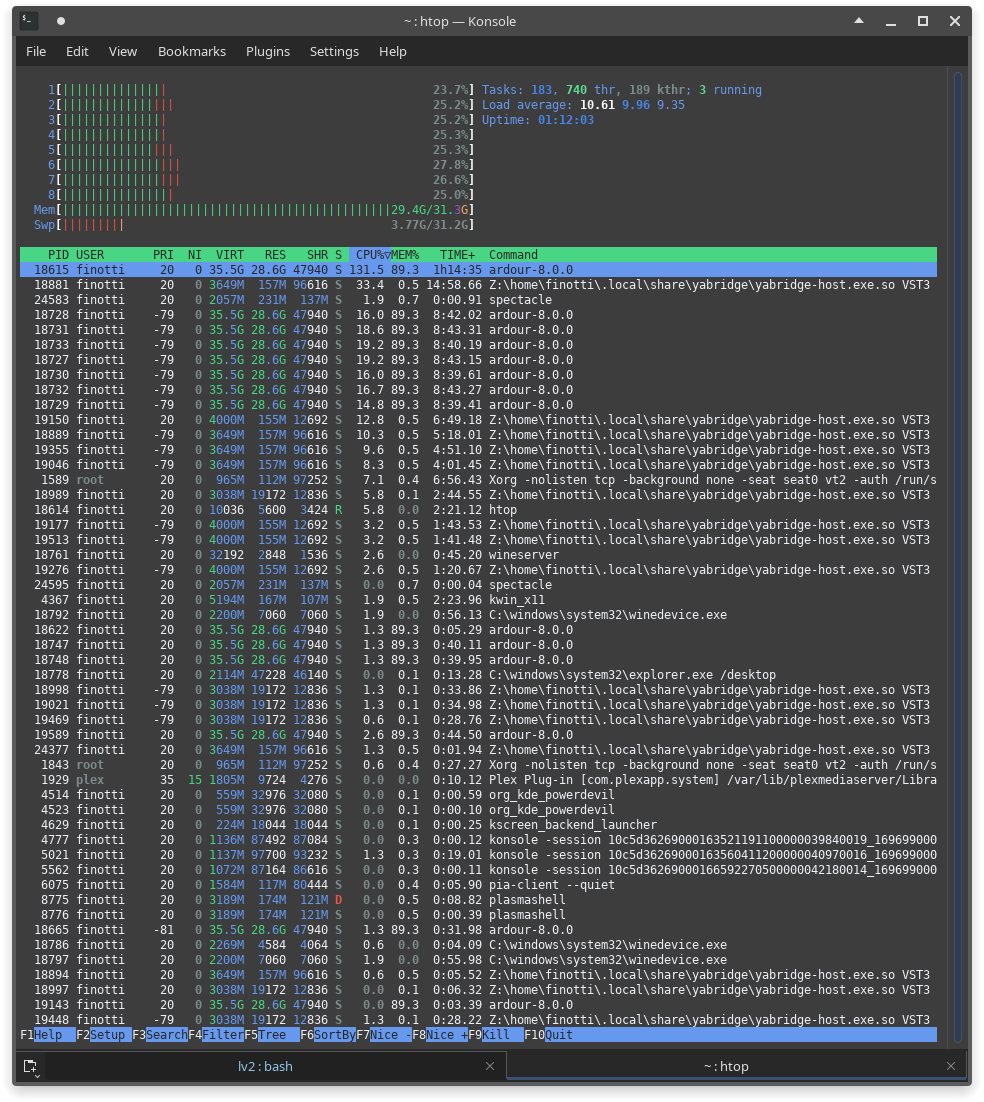The width and height of the screenshot is (984, 1102).
Task: Toggle tree view with F5 Tree
Action: point(271,1035)
